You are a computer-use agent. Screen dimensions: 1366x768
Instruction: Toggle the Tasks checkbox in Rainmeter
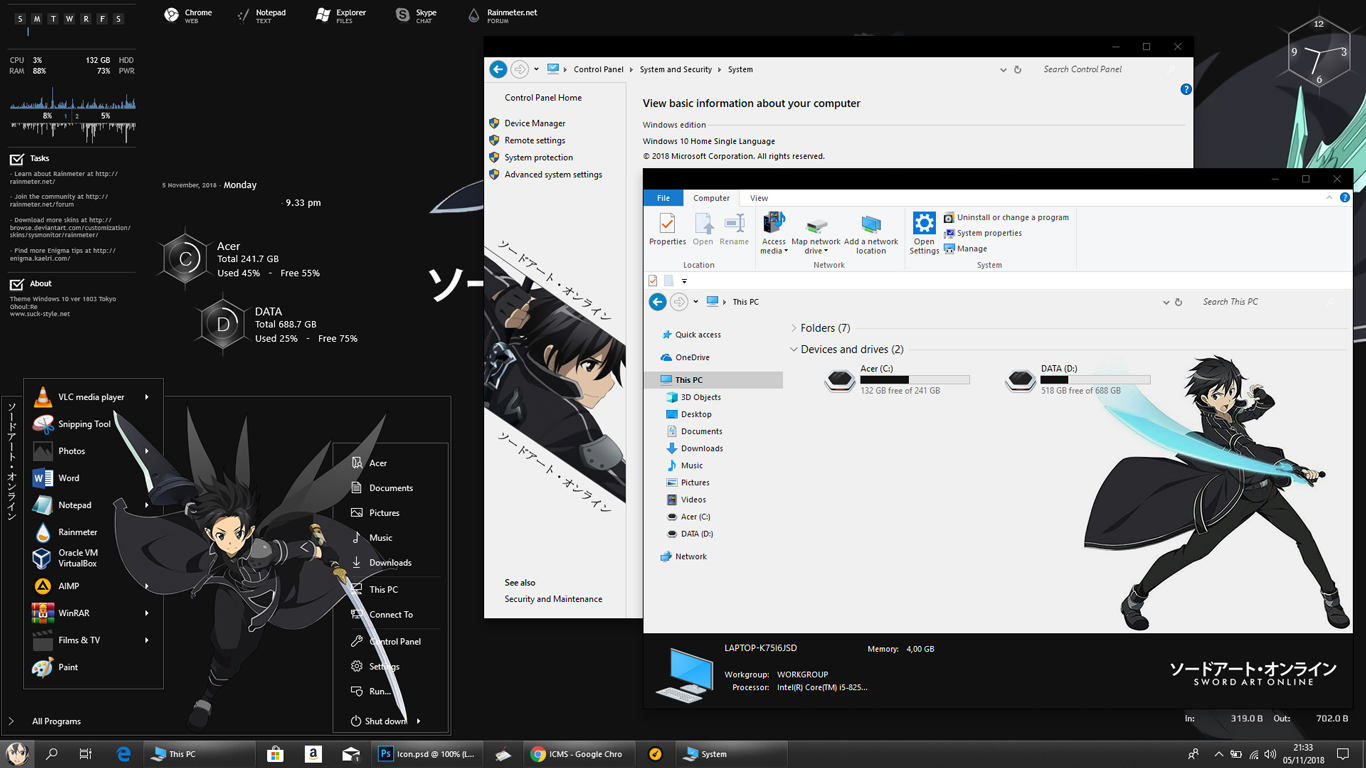[17, 159]
